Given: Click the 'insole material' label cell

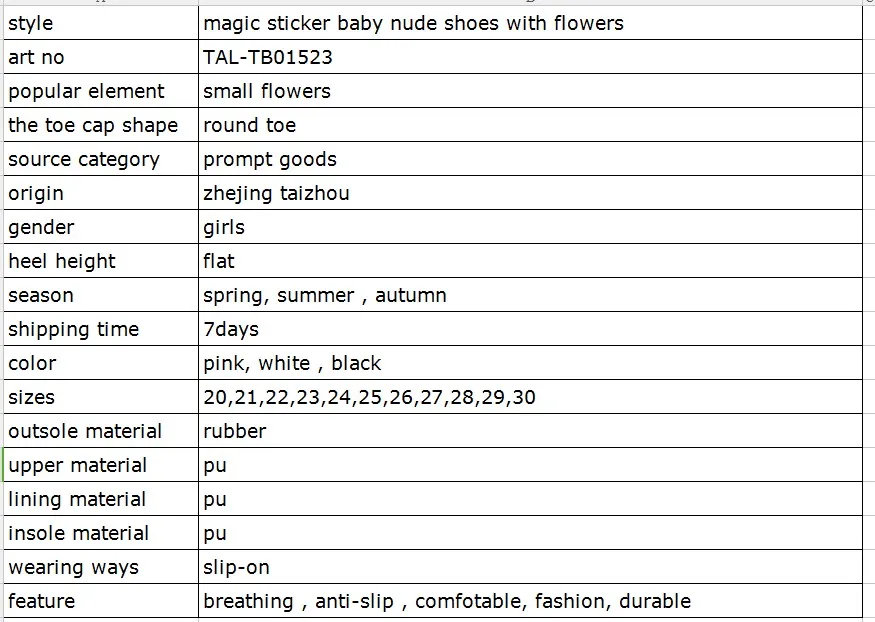Looking at the screenshot, I should (x=100, y=533).
